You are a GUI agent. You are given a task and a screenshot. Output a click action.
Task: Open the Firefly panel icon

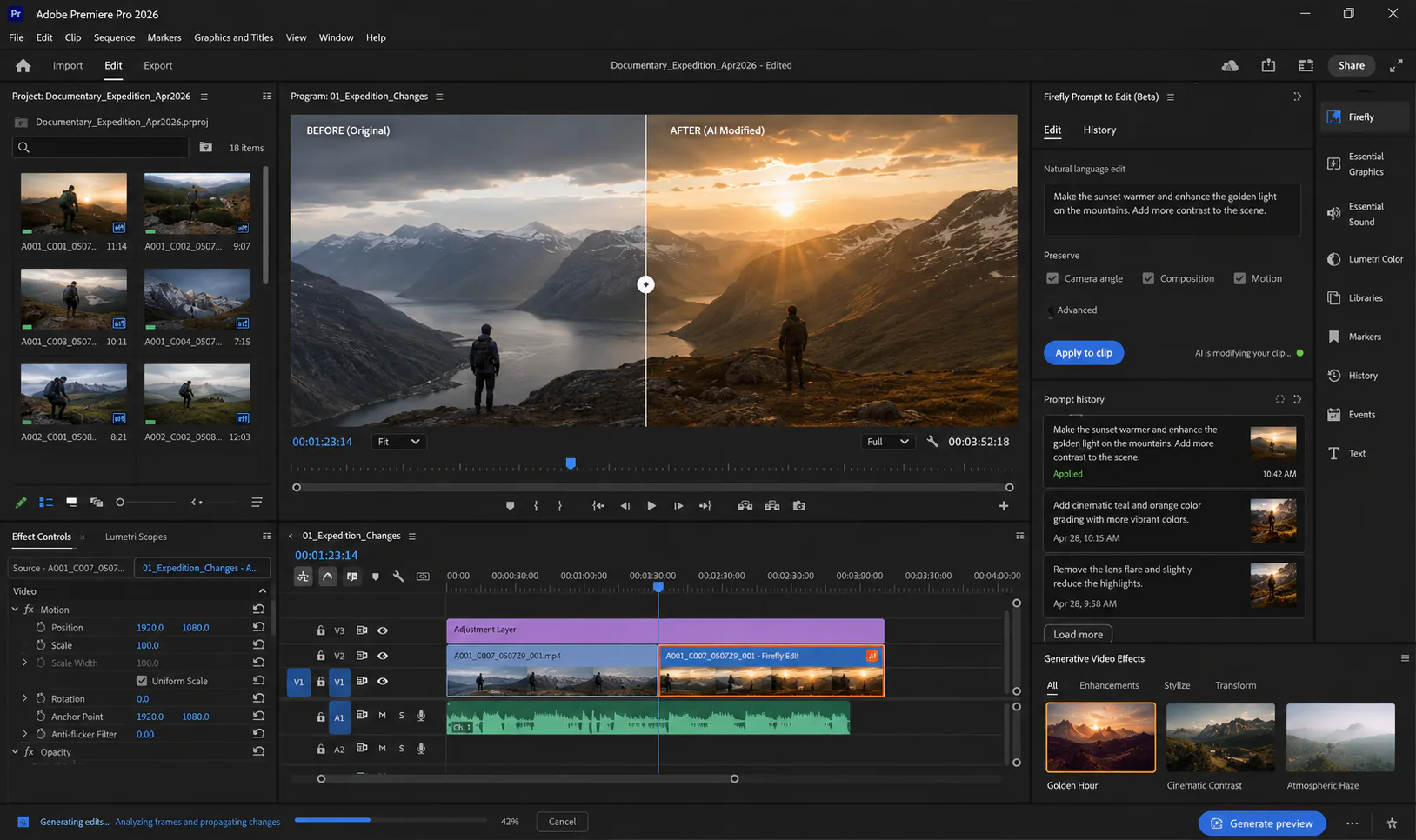[x=1333, y=117]
